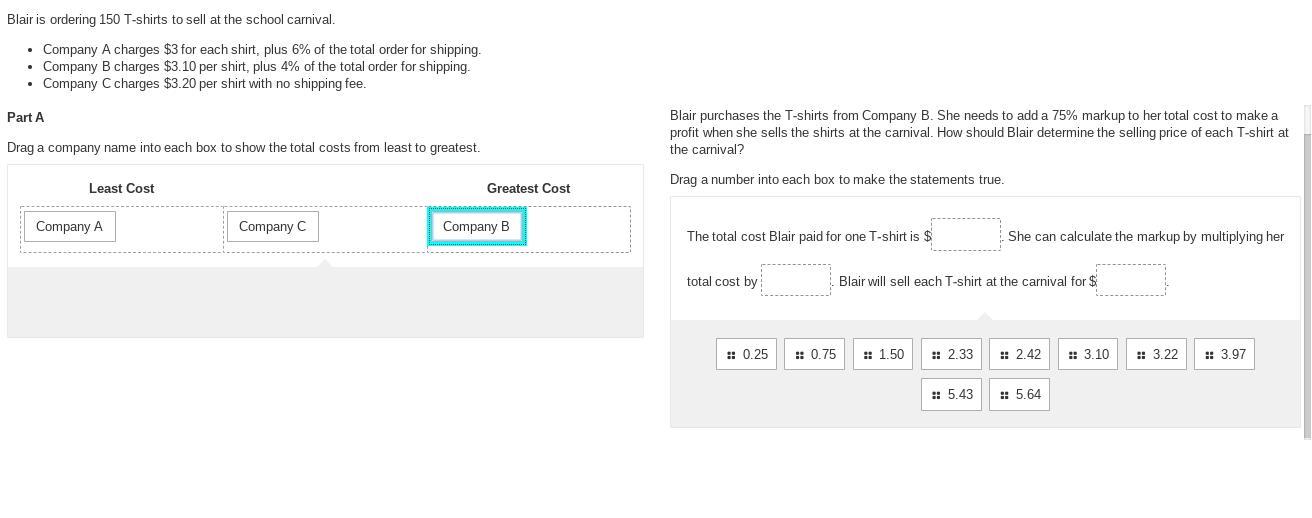The image size is (1312, 518).
Task: Click the drag handle on the 0.25 tile
Action: [x=731, y=355]
